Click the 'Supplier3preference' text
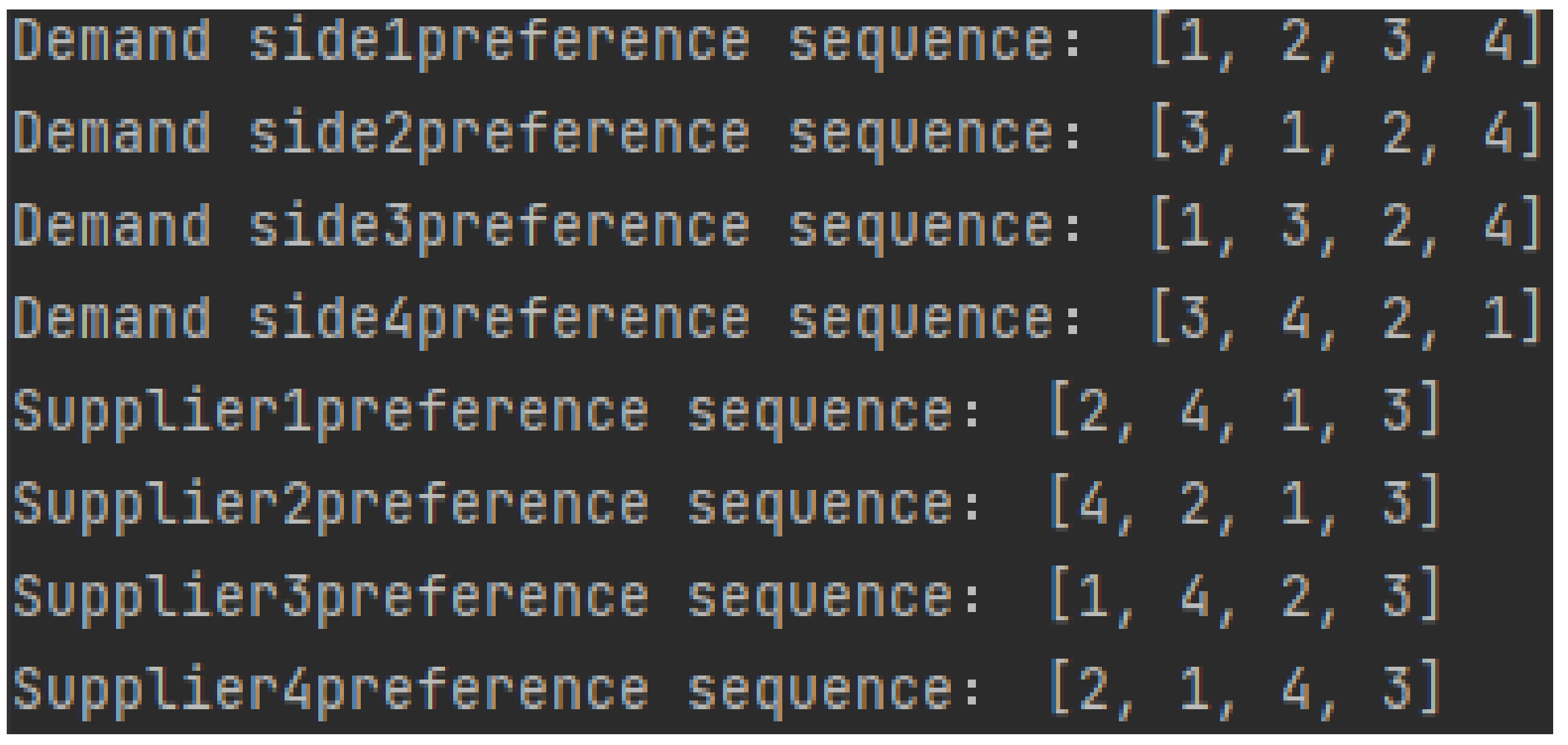Image resolution: width=1568 pixels, height=745 pixels. point(330,597)
